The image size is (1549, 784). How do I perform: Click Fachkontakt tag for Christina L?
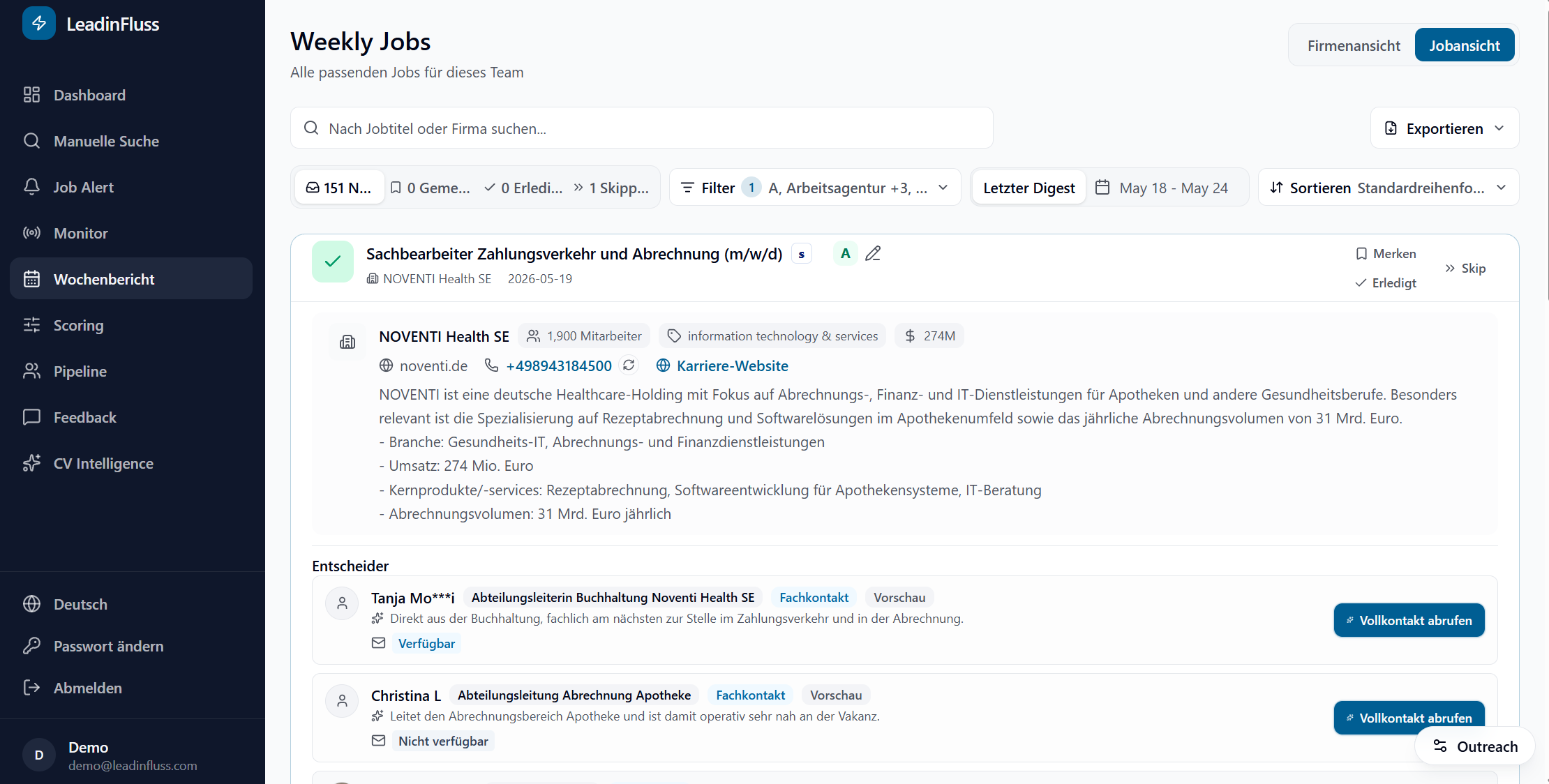tap(750, 695)
